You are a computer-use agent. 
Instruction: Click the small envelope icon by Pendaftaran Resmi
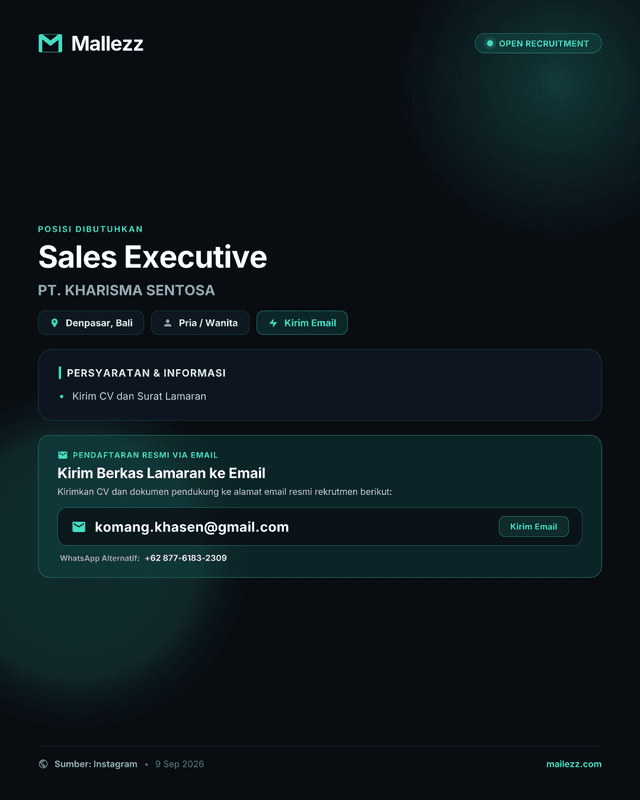click(63, 455)
